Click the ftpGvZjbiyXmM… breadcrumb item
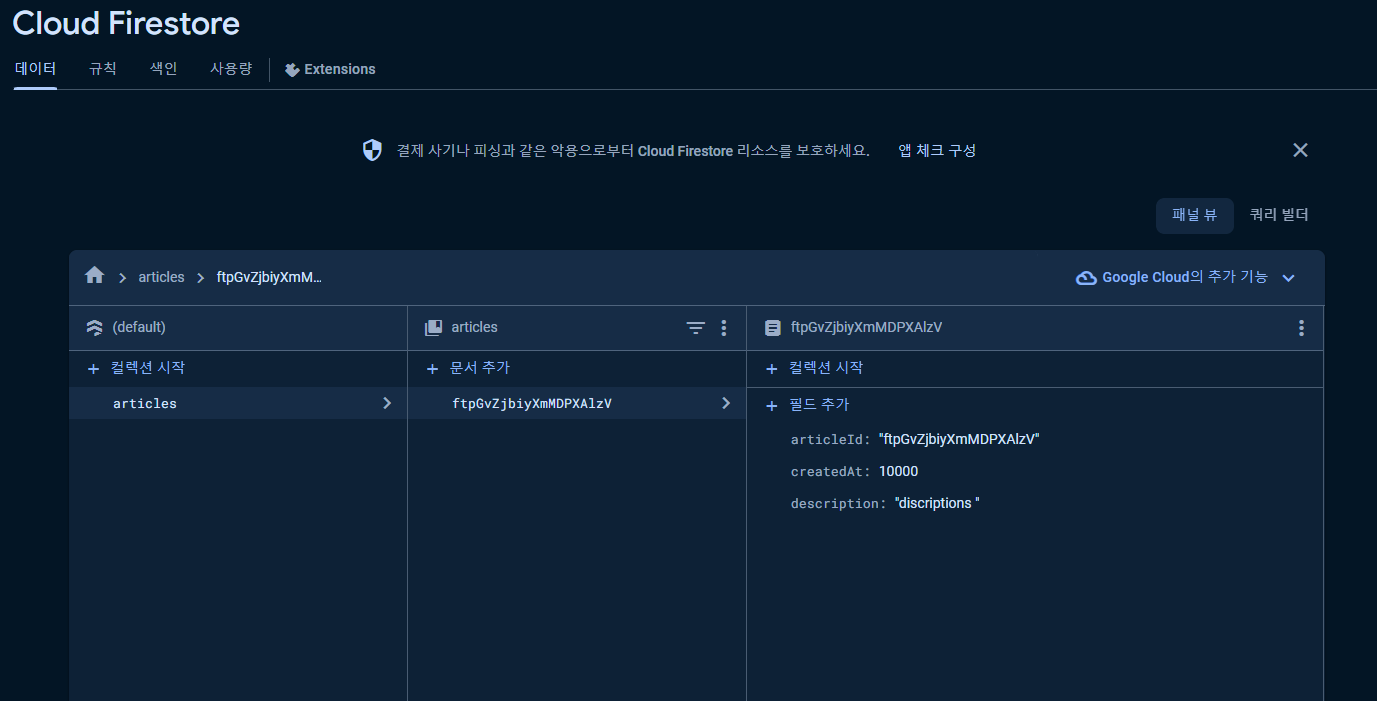Screen dimensions: 1377x701 (270, 277)
